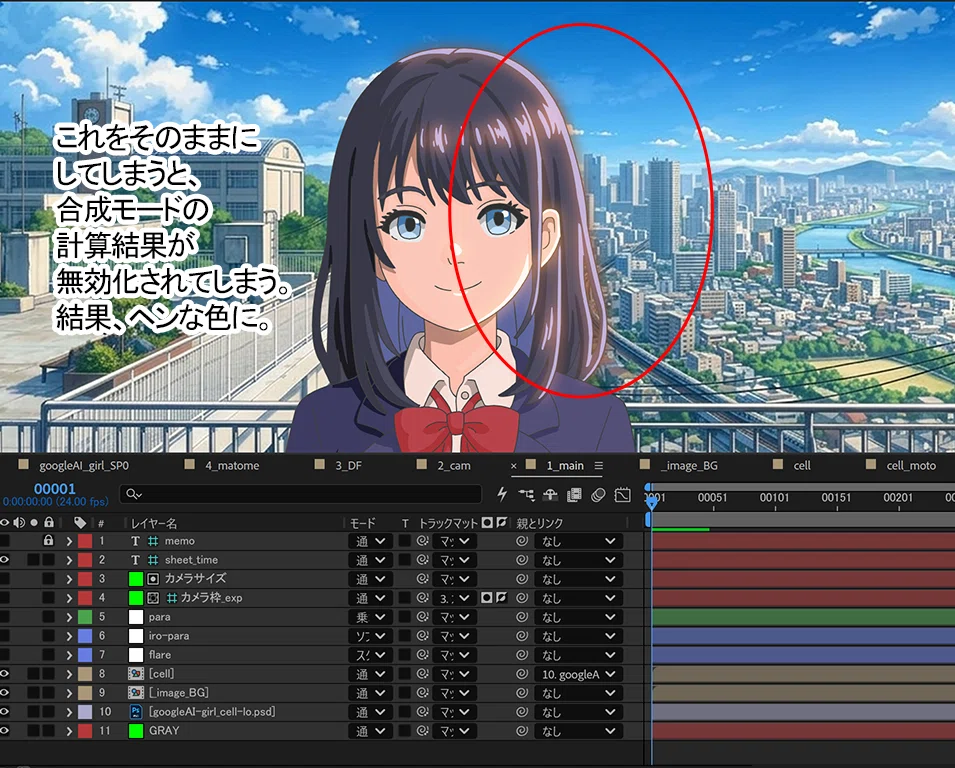
Task: Click the magnifier icon in the layer search
Action: 133,494
